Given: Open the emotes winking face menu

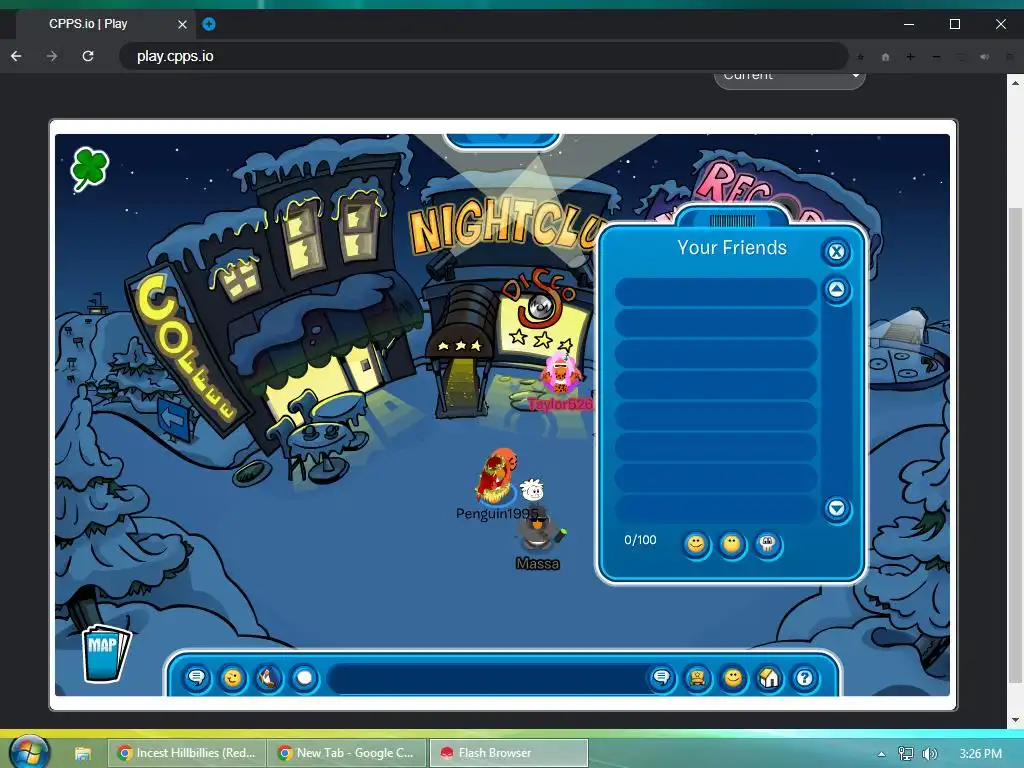Looking at the screenshot, I should point(232,678).
